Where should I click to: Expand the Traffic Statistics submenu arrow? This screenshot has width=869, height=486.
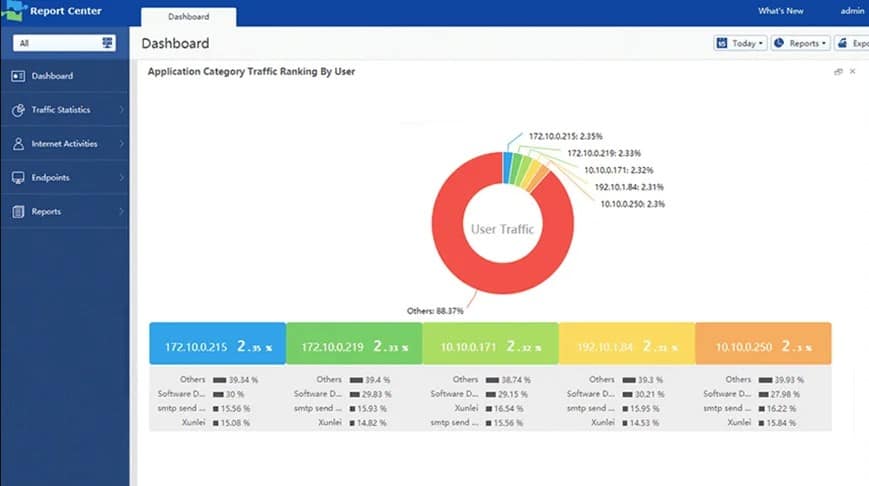pos(121,110)
